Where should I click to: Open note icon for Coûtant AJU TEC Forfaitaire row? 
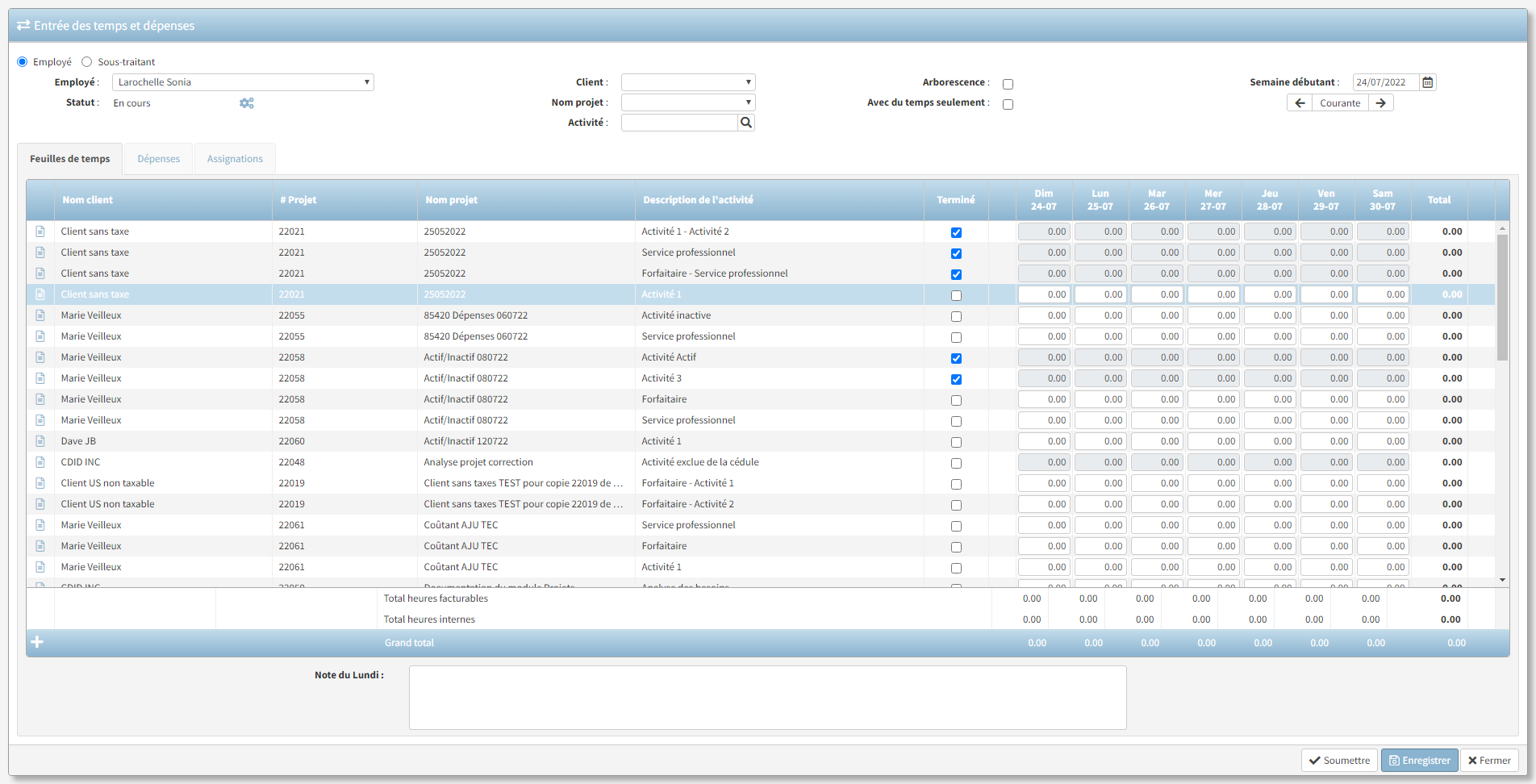(x=40, y=546)
